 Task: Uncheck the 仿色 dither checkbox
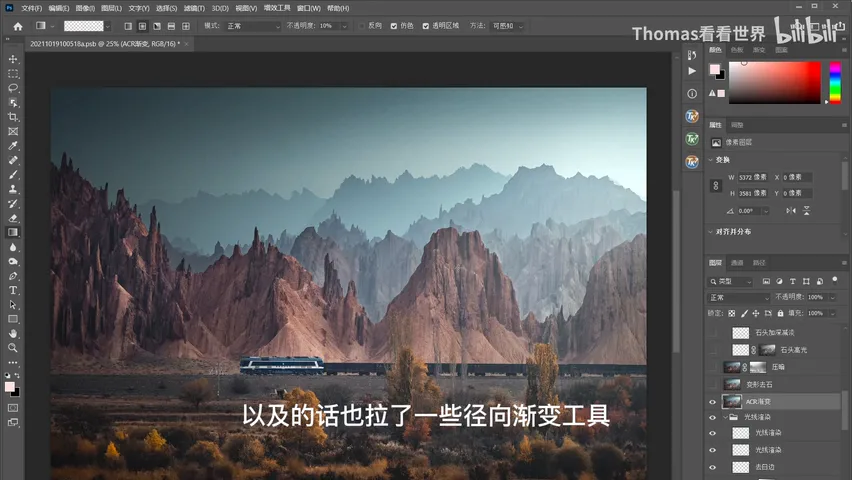pyautogui.click(x=394, y=26)
